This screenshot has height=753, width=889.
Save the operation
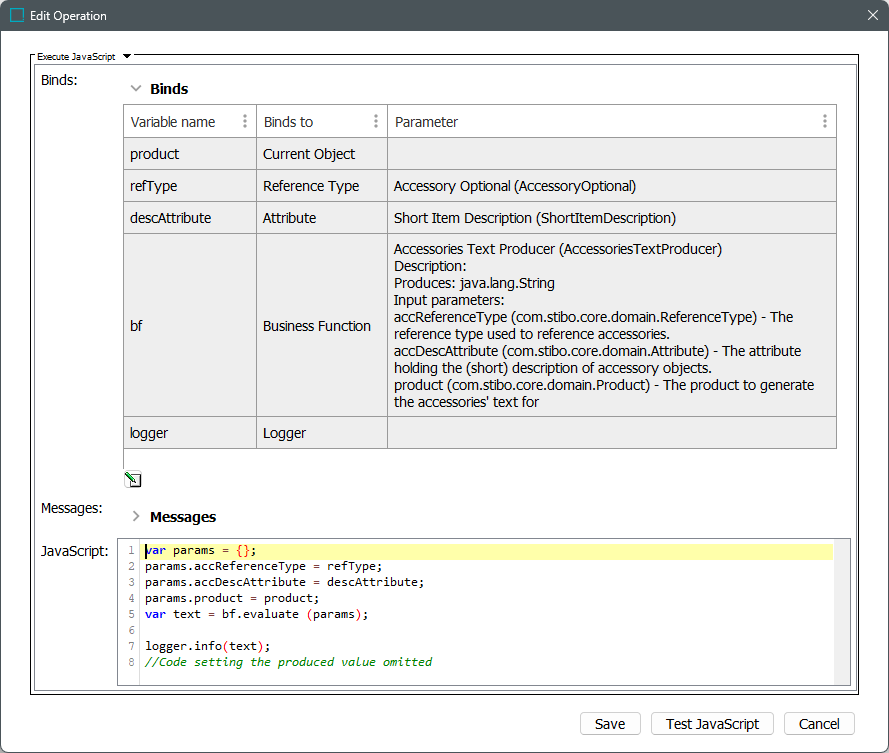click(610, 724)
